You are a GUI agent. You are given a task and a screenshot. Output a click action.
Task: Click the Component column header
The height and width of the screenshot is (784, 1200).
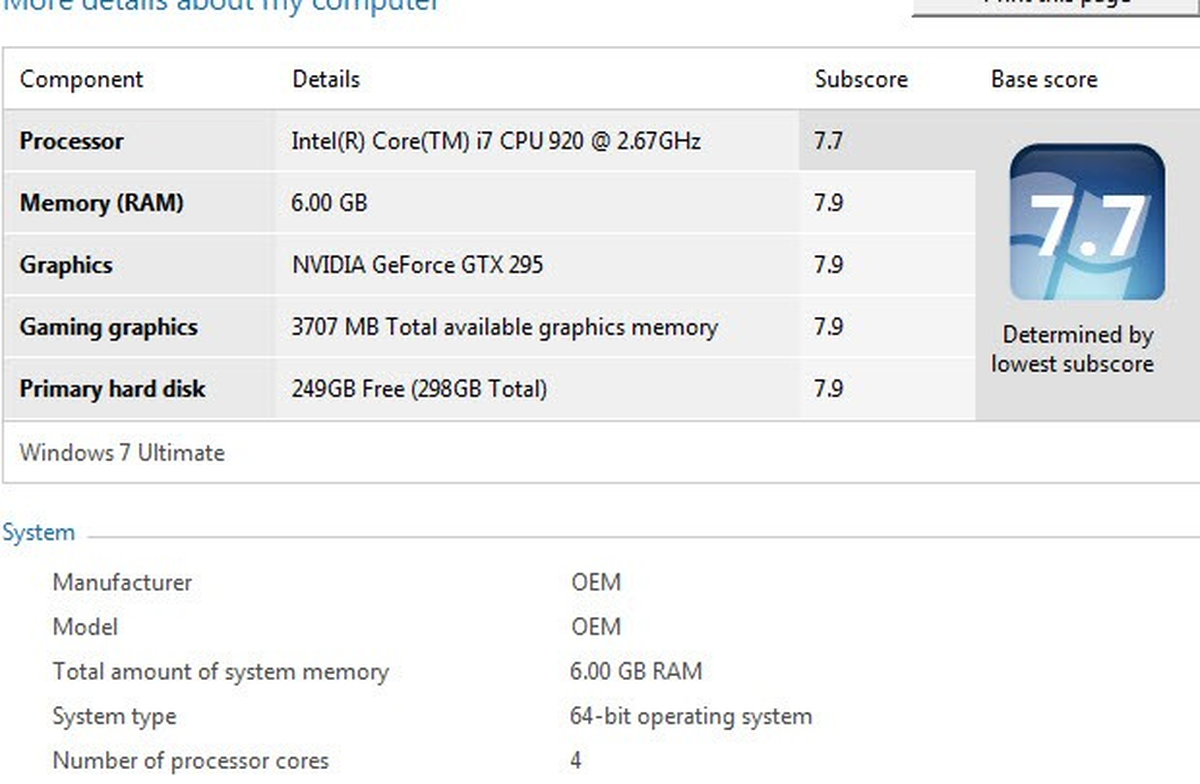pos(81,79)
